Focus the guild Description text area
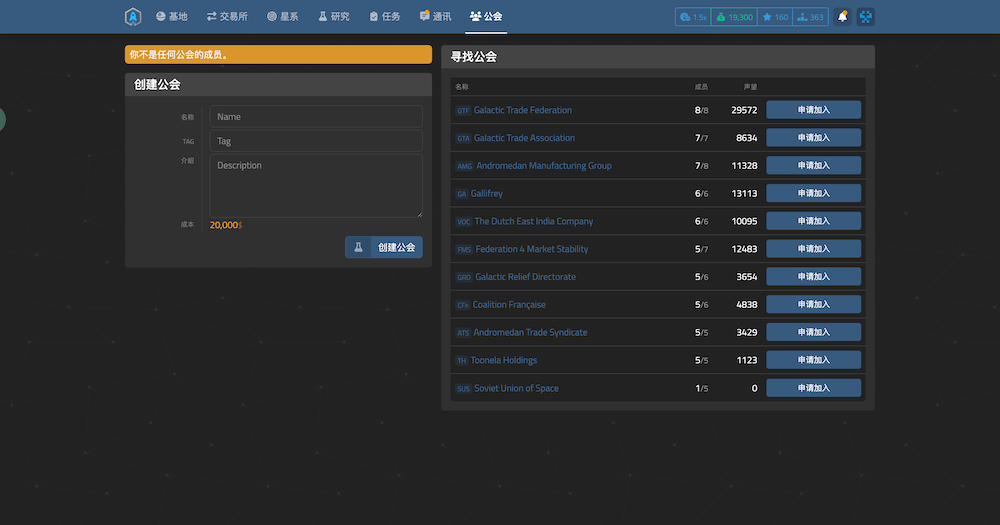Screen dimensions: 1000x525 click(316, 185)
